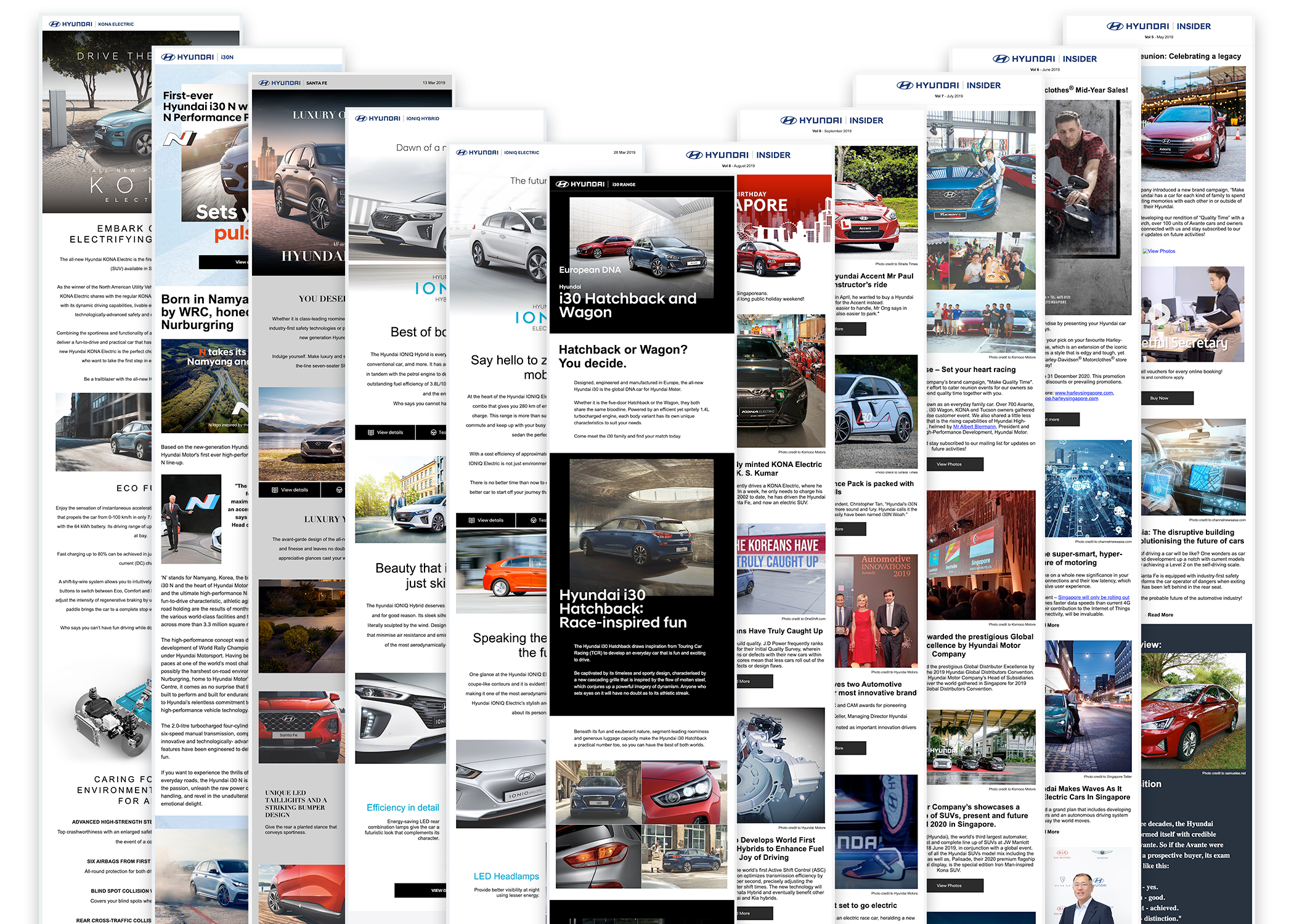Open the Distributors Convention stage photo

click(x=981, y=556)
